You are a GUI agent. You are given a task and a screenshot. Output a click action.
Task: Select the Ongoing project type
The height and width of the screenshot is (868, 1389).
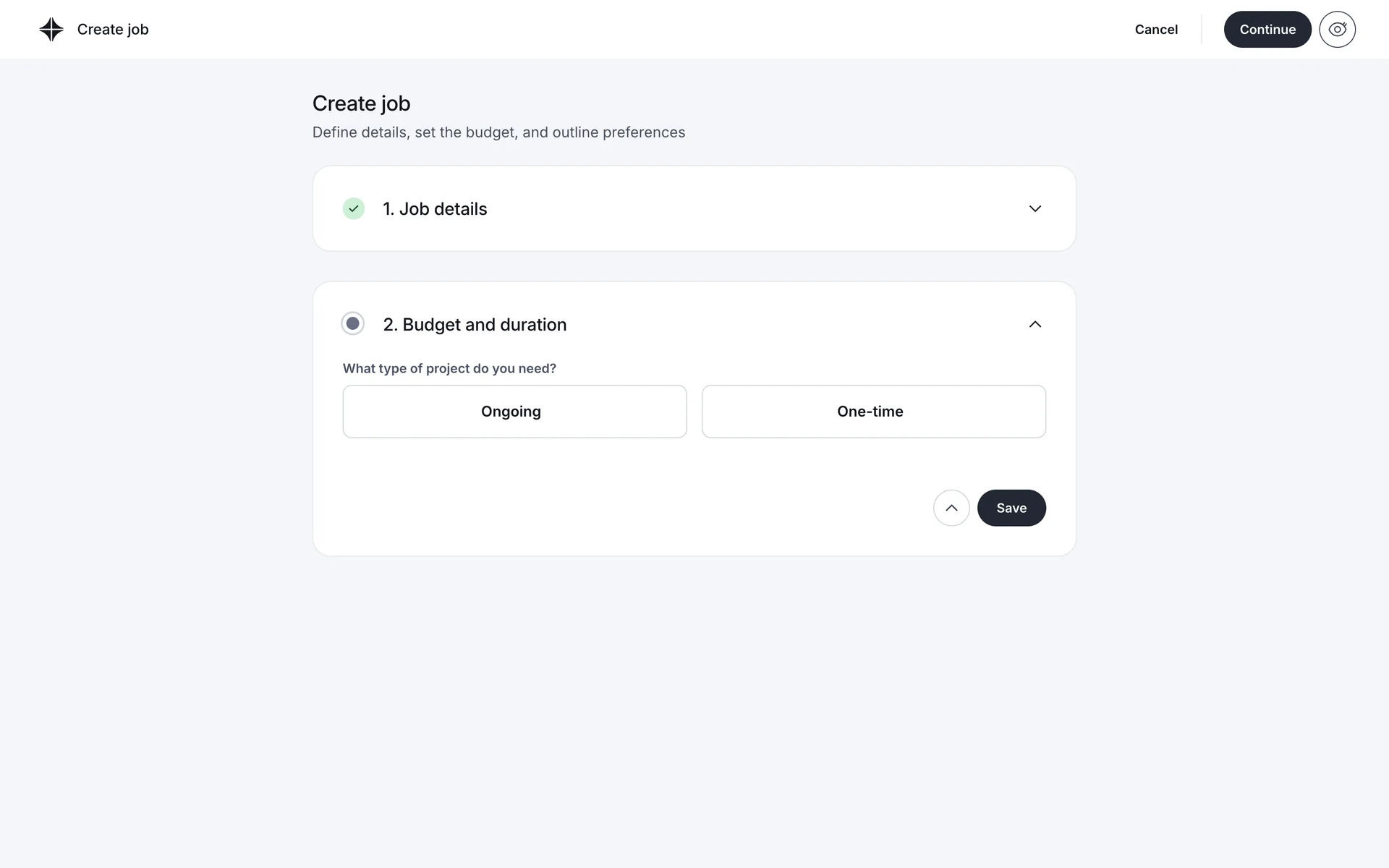point(514,412)
